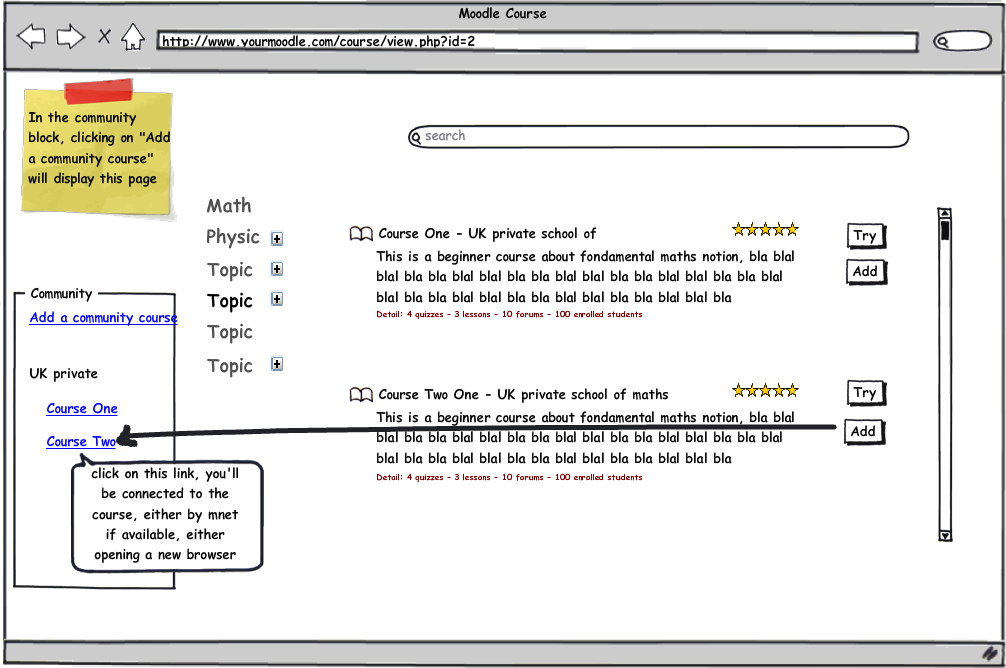Expand the last Topic in the list

point(277,365)
